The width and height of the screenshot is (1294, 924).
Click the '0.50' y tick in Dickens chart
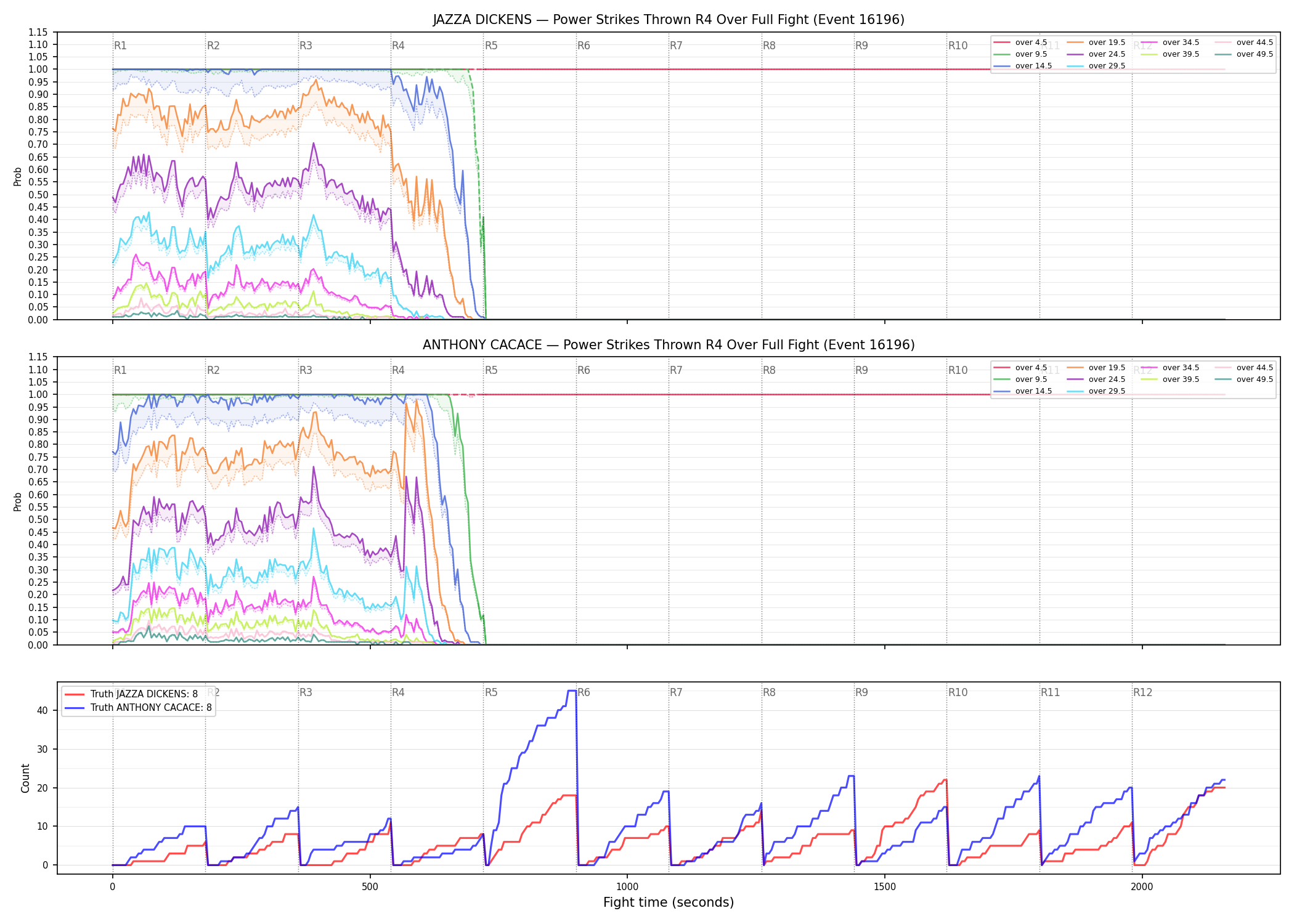point(38,195)
